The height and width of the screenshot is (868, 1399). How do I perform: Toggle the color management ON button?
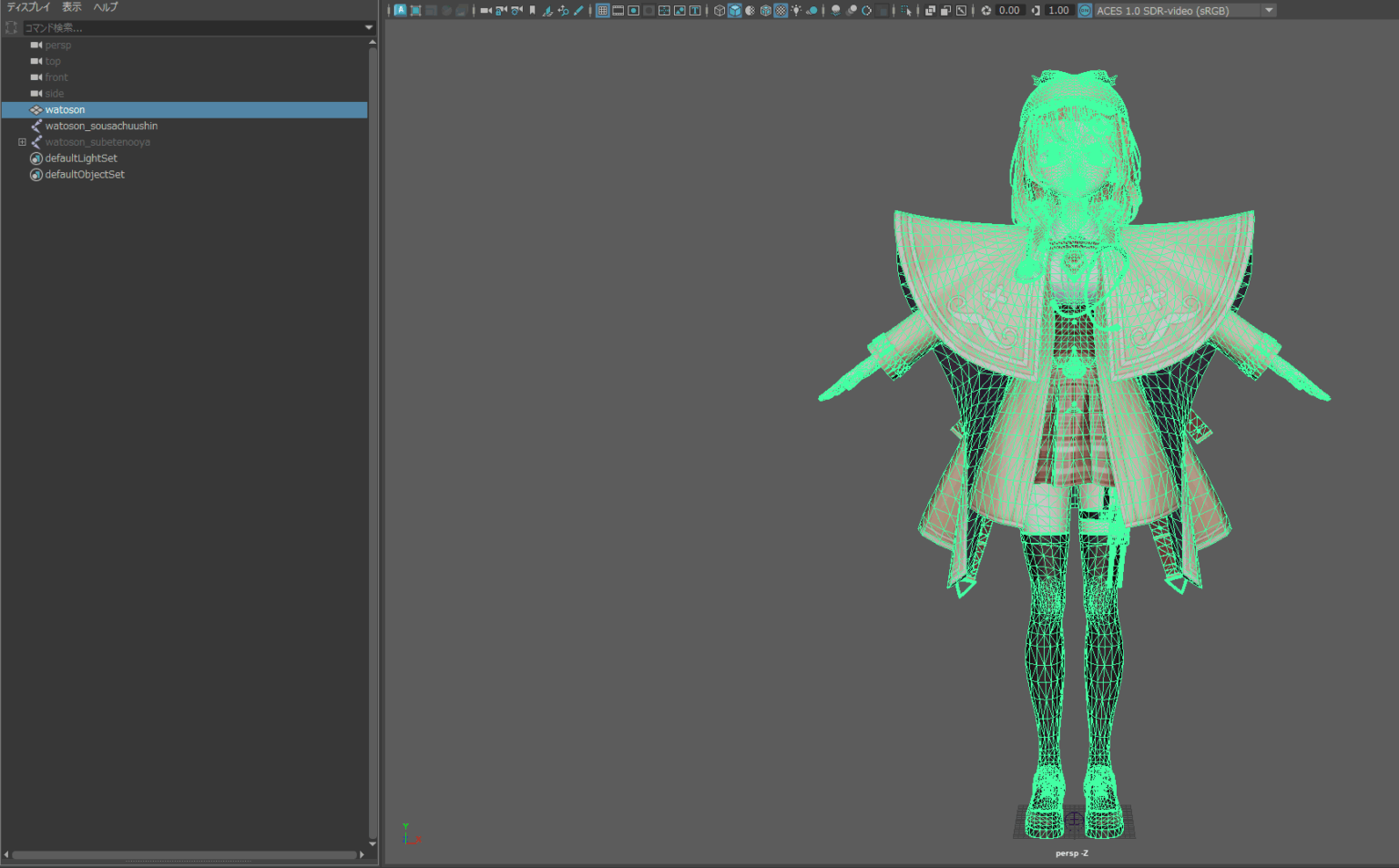pyautogui.click(x=1085, y=11)
